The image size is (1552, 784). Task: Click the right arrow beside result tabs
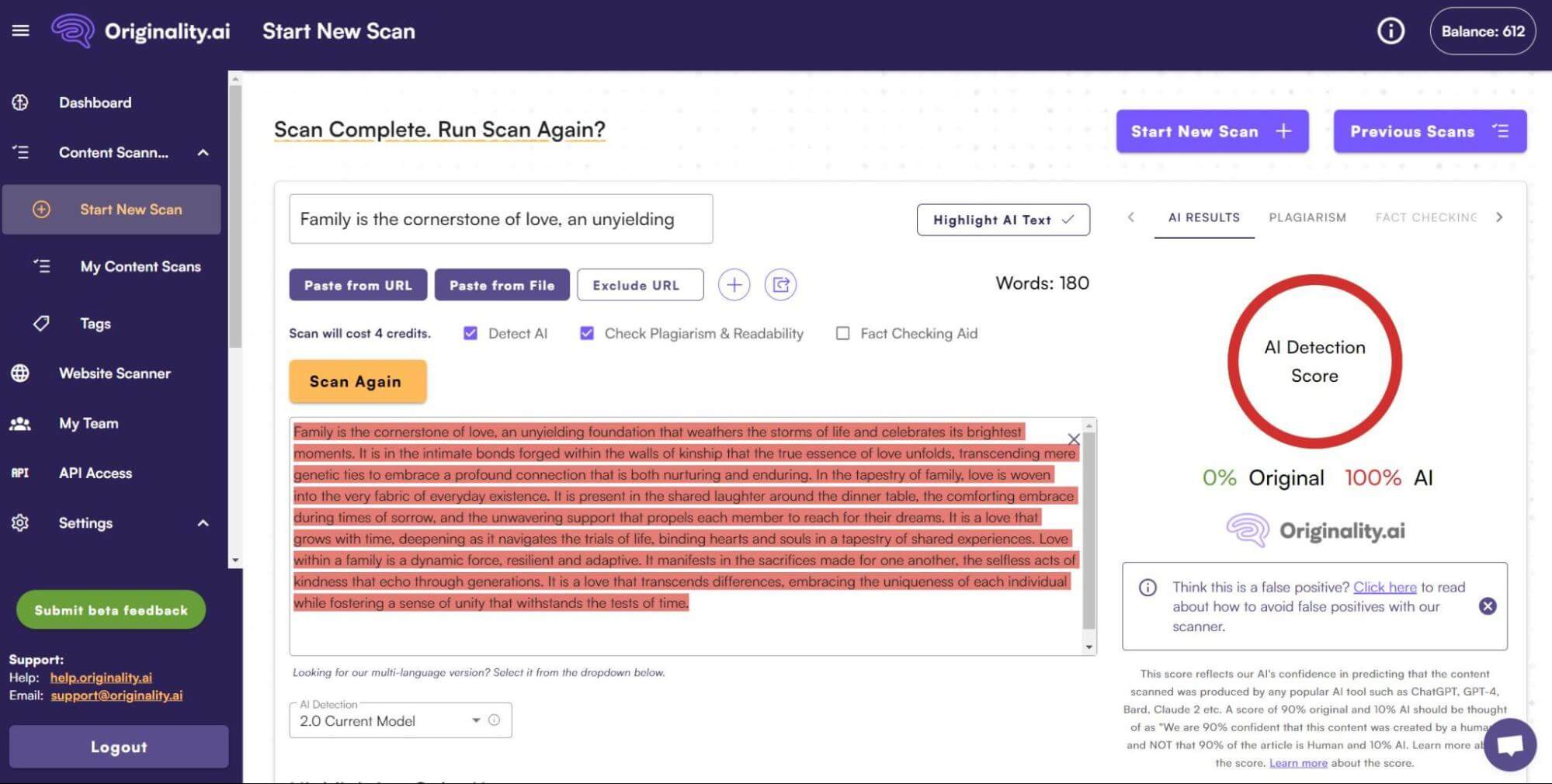[x=1499, y=217]
